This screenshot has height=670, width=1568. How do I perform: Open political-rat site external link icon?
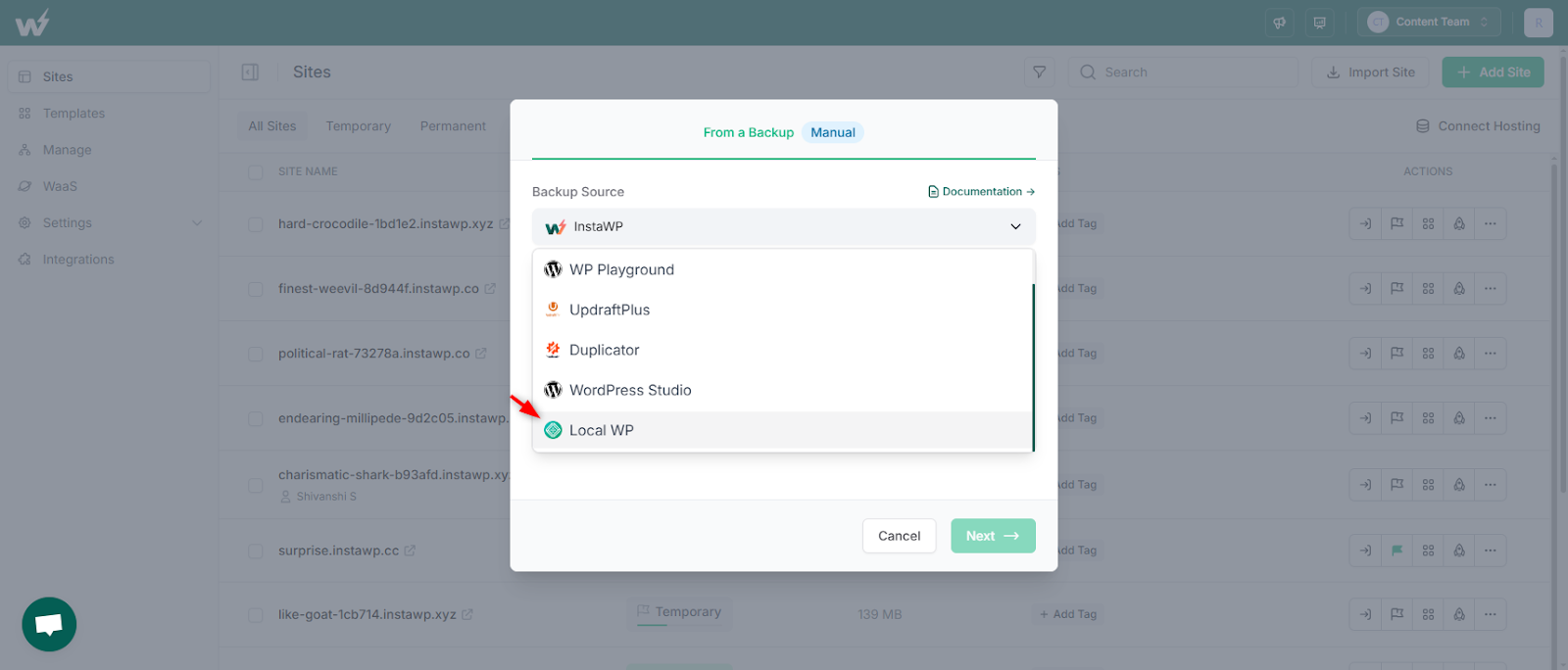(481, 353)
